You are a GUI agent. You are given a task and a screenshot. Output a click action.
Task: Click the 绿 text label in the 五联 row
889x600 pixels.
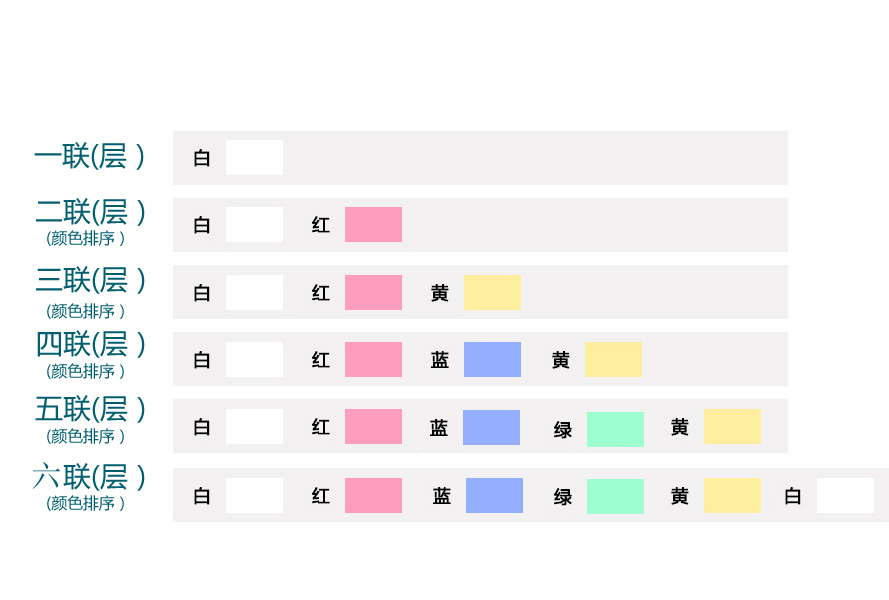point(563,430)
